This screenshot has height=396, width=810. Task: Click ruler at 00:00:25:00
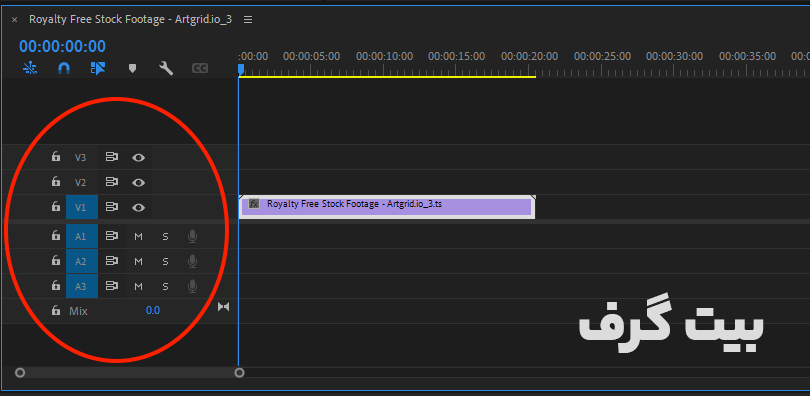(x=602, y=56)
